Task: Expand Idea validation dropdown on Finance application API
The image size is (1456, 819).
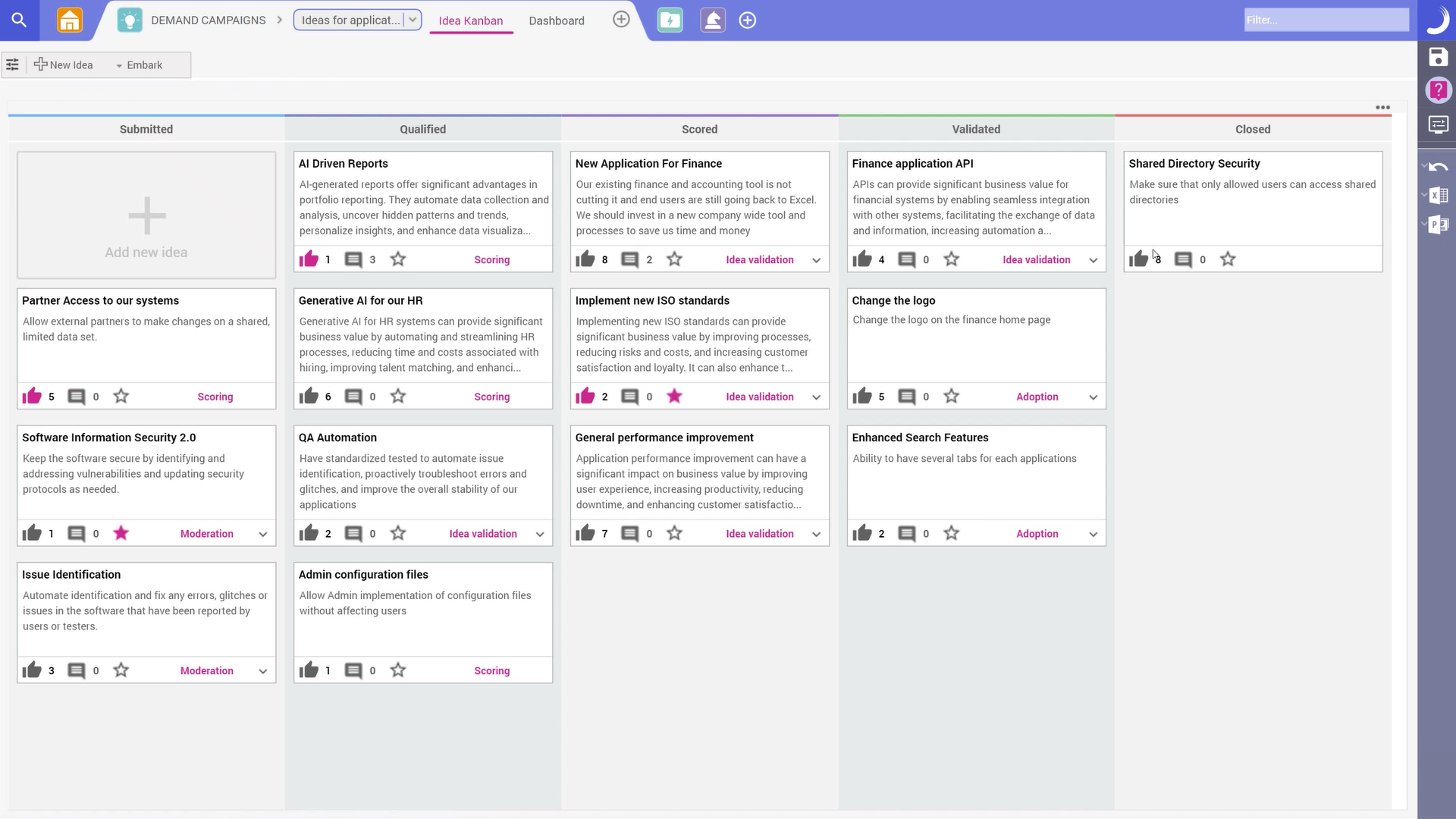Action: (x=1093, y=259)
